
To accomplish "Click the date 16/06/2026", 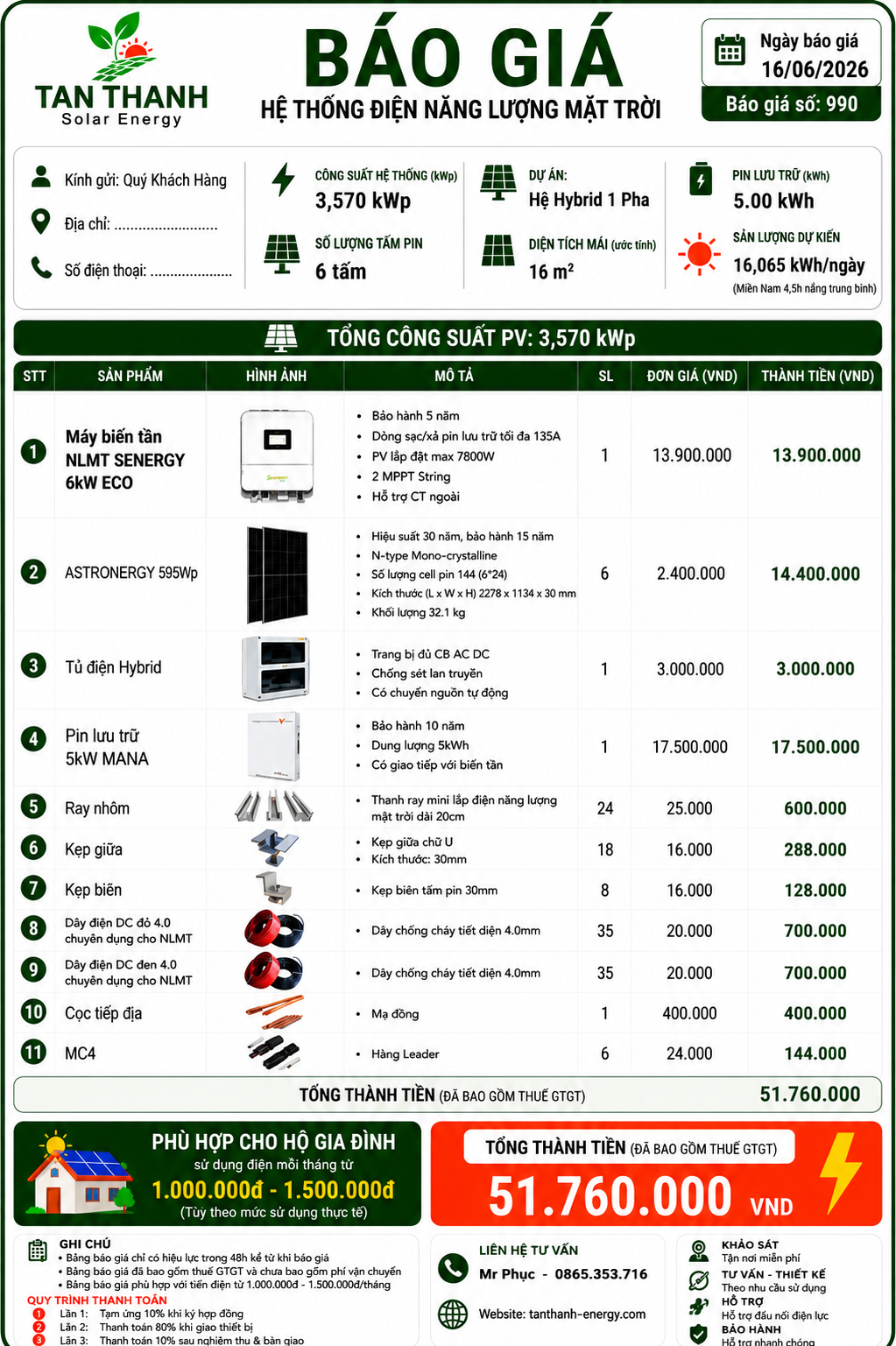I will (815, 69).
